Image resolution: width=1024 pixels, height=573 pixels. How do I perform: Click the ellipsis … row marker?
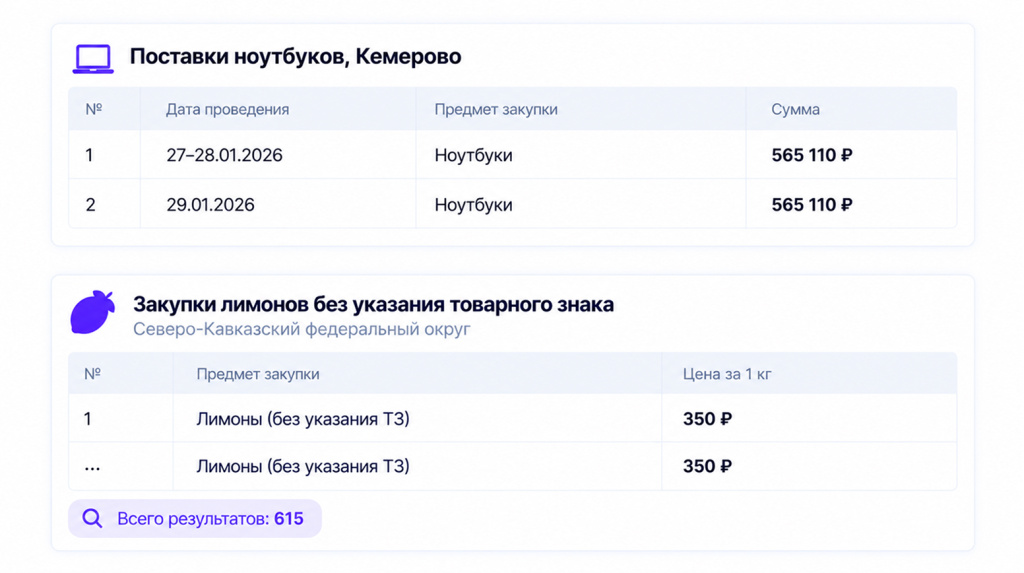[92, 468]
